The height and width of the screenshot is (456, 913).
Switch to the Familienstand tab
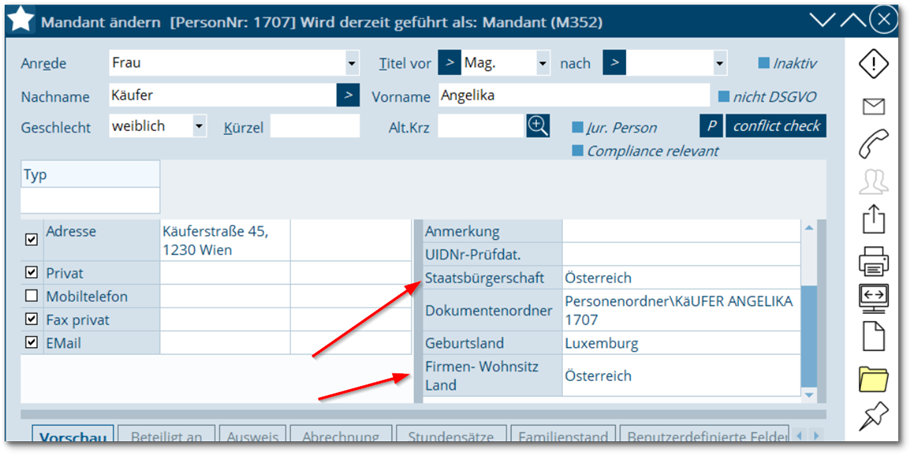[x=563, y=437]
